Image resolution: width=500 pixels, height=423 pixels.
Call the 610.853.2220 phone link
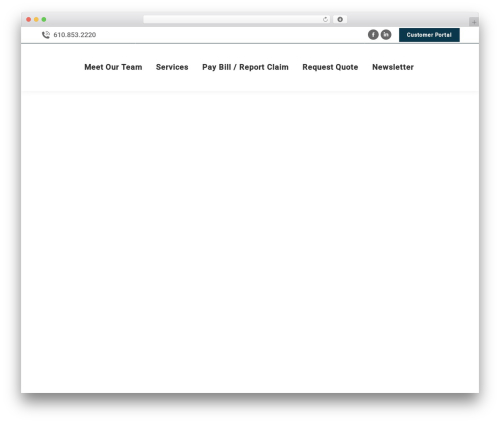pos(75,35)
